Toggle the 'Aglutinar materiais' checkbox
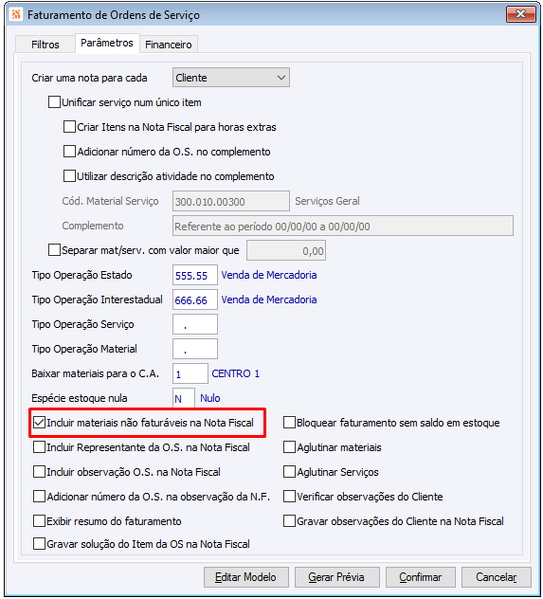 click(289, 447)
